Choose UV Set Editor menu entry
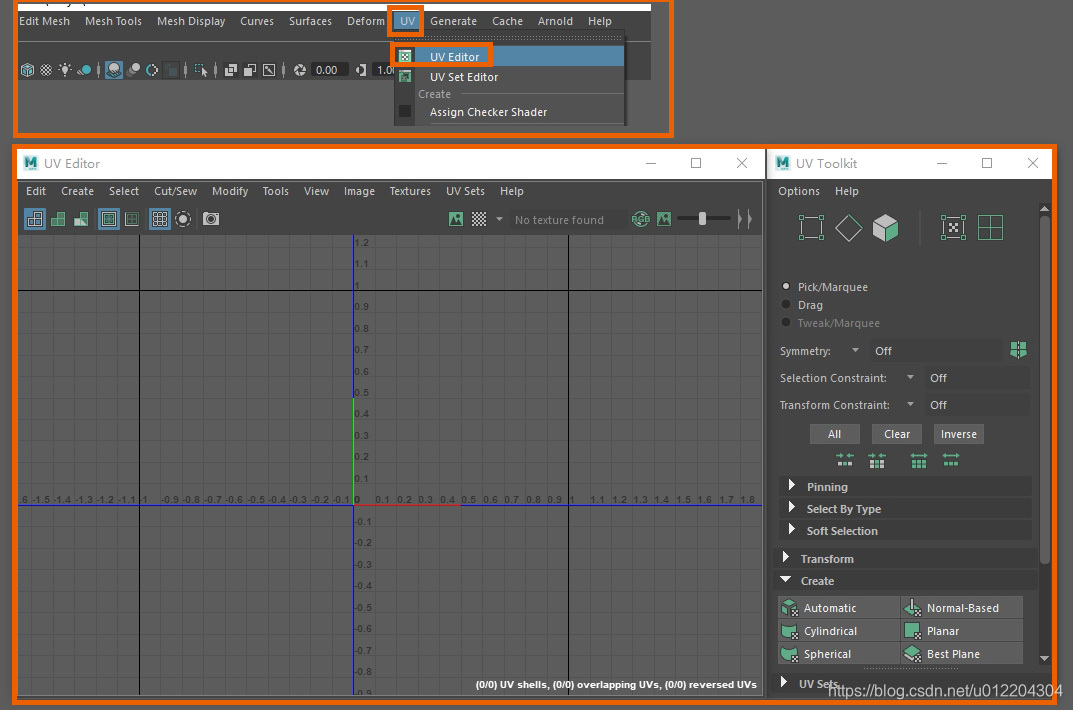 tap(509, 77)
